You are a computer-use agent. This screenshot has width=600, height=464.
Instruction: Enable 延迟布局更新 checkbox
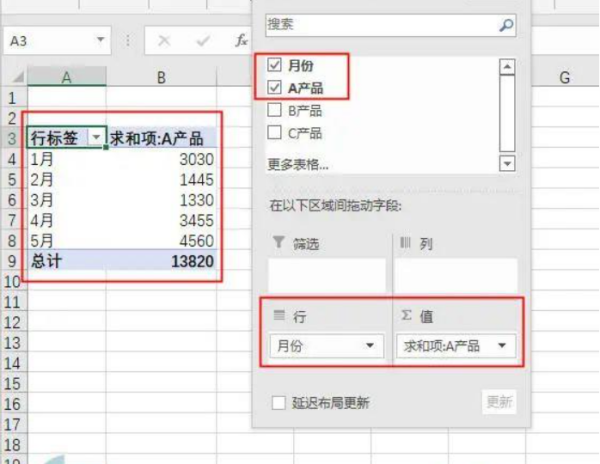[279, 402]
